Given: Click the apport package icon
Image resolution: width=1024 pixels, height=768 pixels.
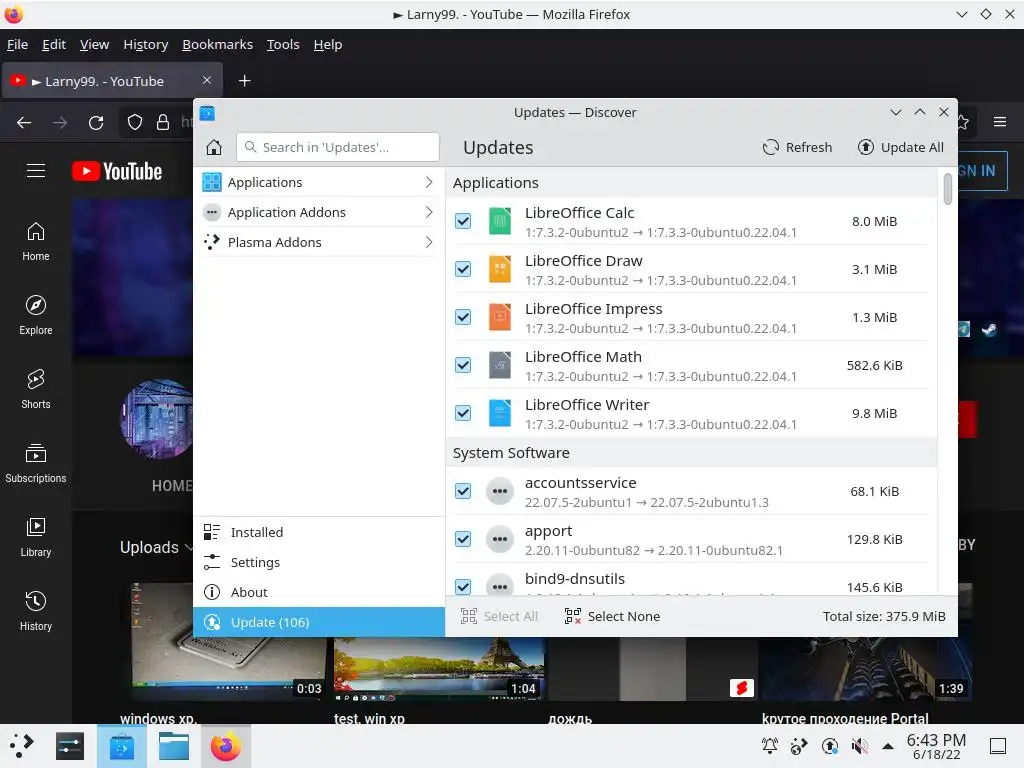Looking at the screenshot, I should (500, 539).
